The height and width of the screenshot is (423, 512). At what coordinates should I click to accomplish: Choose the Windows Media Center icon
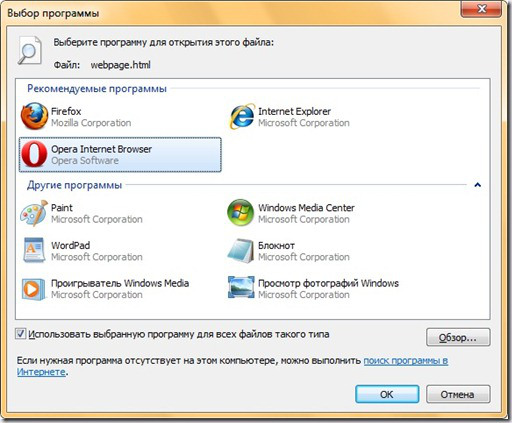[240, 212]
